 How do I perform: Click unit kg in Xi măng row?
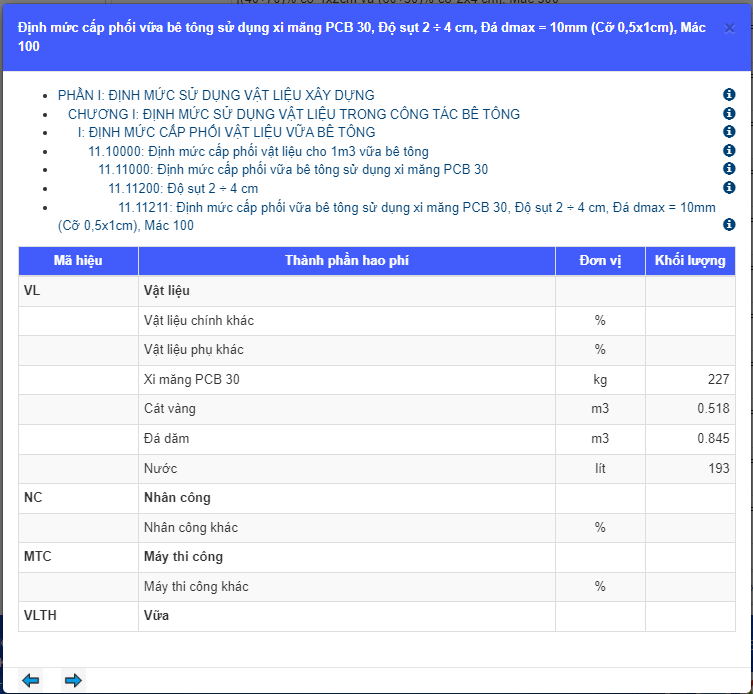tap(600, 380)
